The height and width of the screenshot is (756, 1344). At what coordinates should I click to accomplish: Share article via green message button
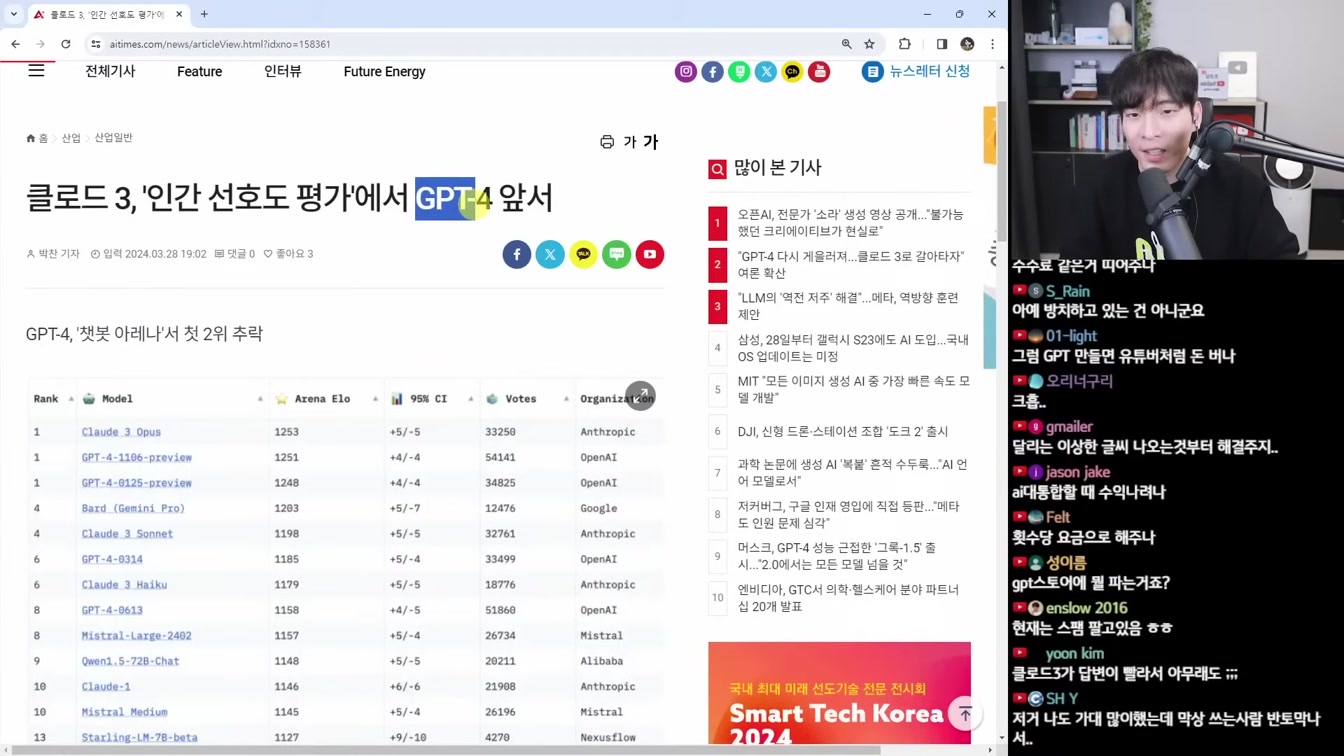[x=617, y=254]
